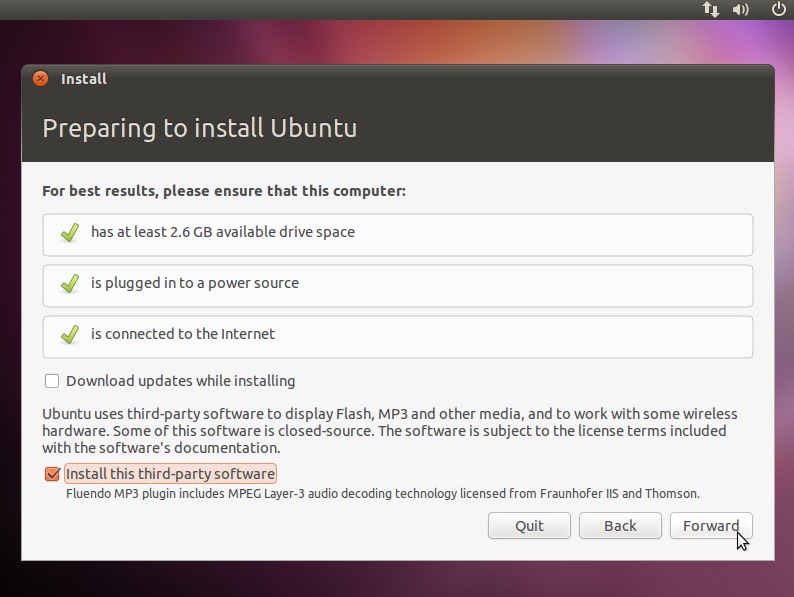
Task: Open the network connections indicator
Action: pyautogui.click(x=711, y=9)
